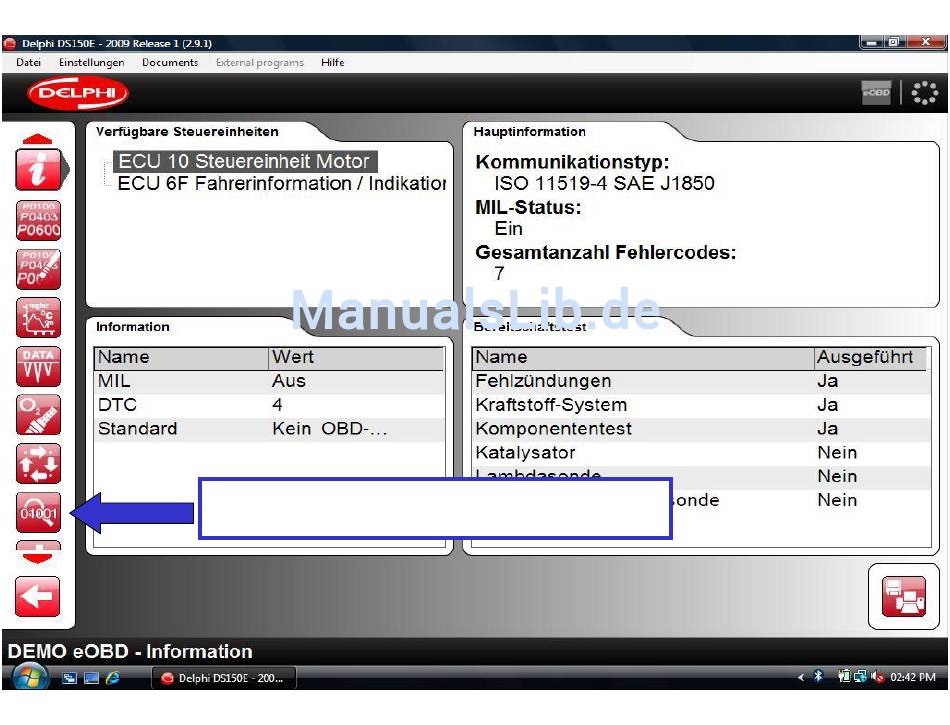This screenshot has width=950, height=725.
Task: Select the Kraftstoff-System row
Action: coord(701,405)
